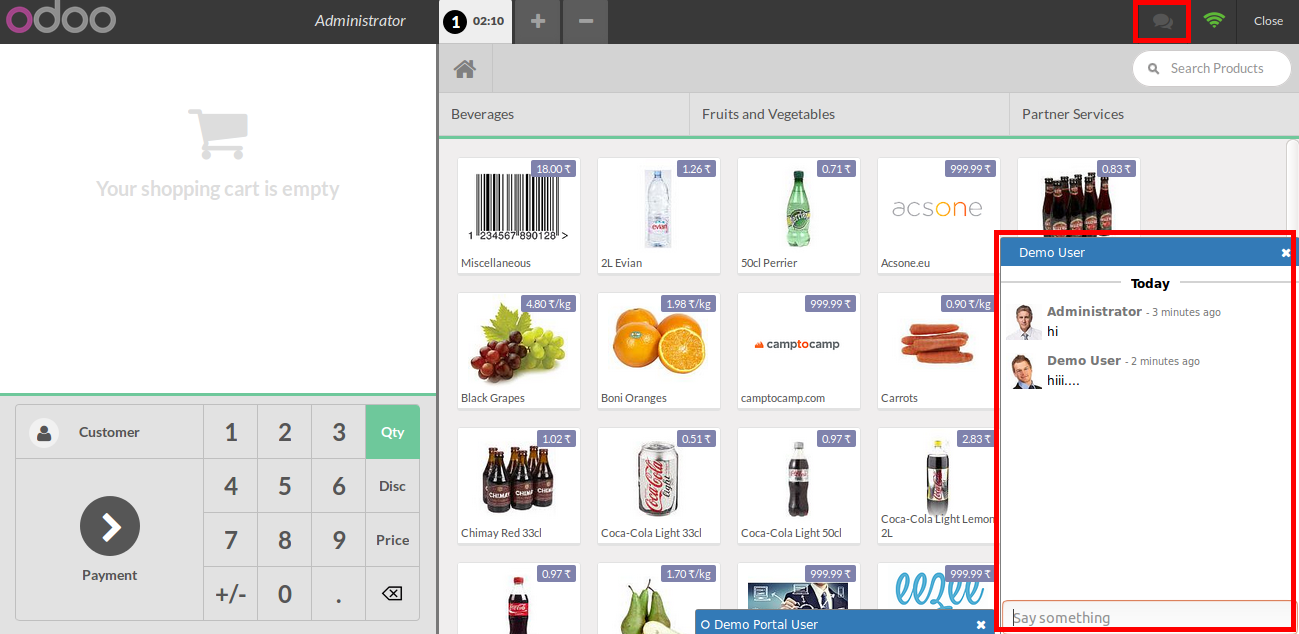1299x634 pixels.
Task: Add Miscellaneous barcode product
Action: 519,215
